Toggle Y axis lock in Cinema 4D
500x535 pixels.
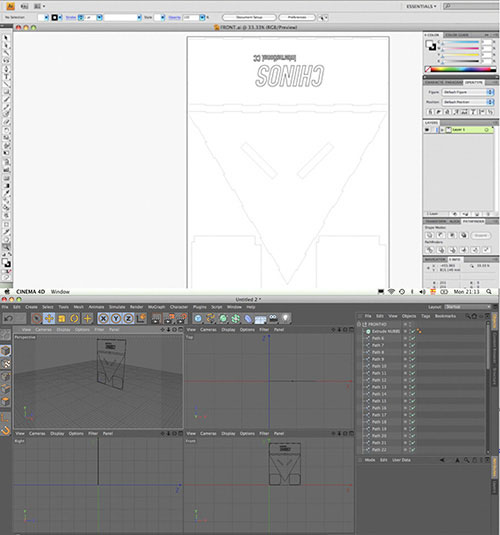pos(116,318)
